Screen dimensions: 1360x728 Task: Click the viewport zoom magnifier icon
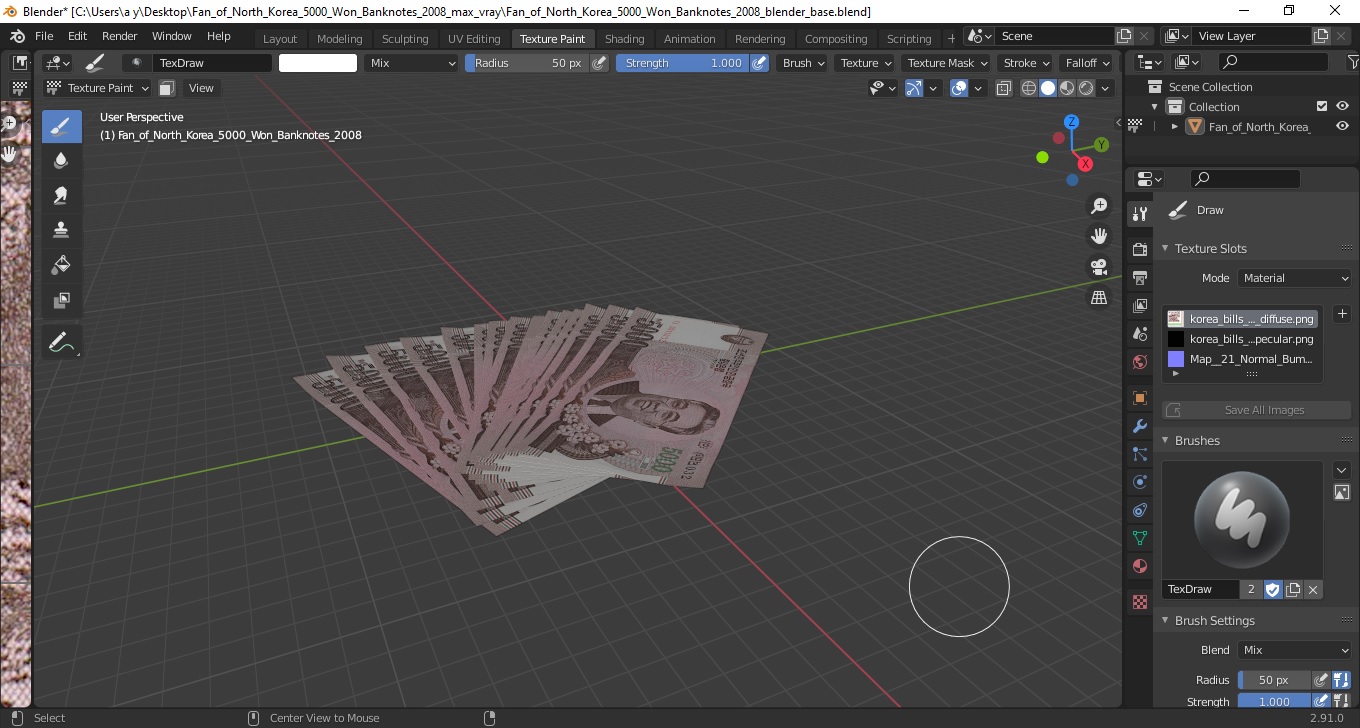click(1099, 206)
